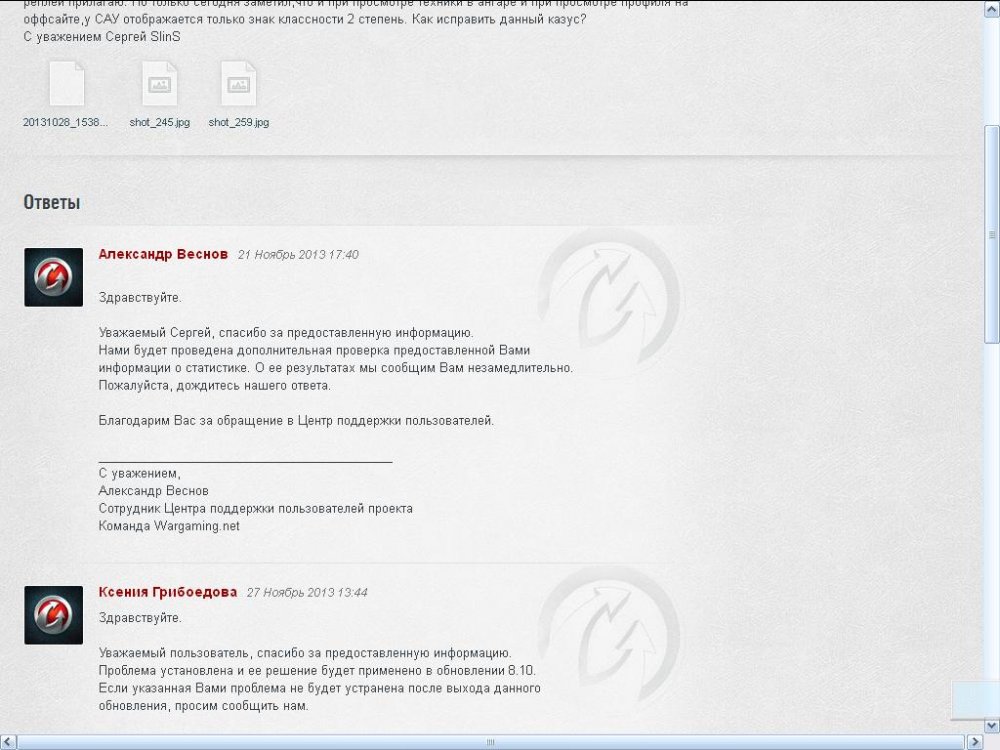Click Александр Веснов's Wargaming avatar
This screenshot has height=750, width=1000.
point(54,277)
